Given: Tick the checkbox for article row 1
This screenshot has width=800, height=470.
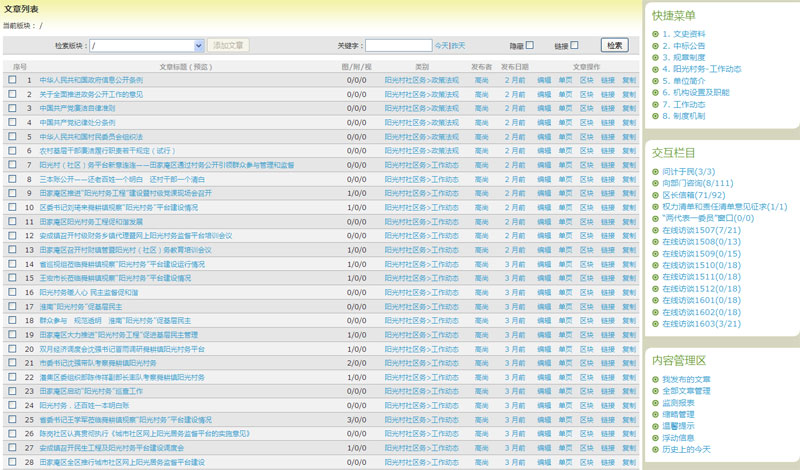Looking at the screenshot, I should pyautogui.click(x=12, y=79).
